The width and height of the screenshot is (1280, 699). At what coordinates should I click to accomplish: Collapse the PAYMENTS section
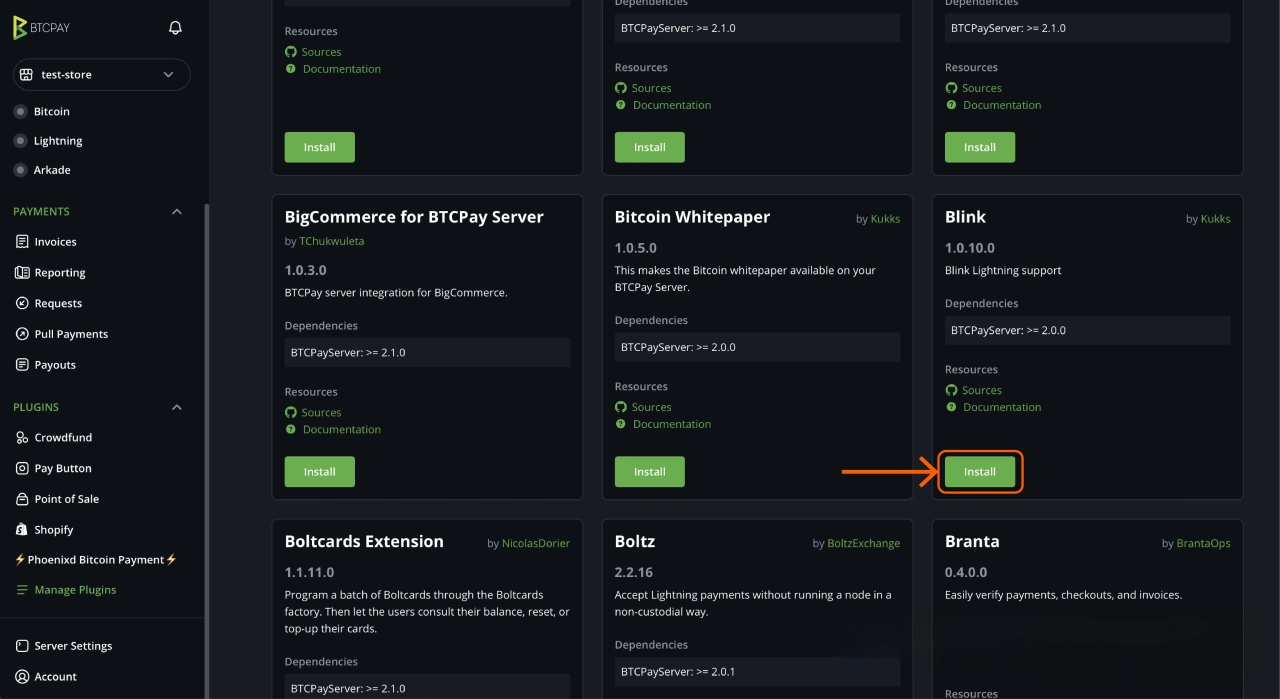point(177,211)
